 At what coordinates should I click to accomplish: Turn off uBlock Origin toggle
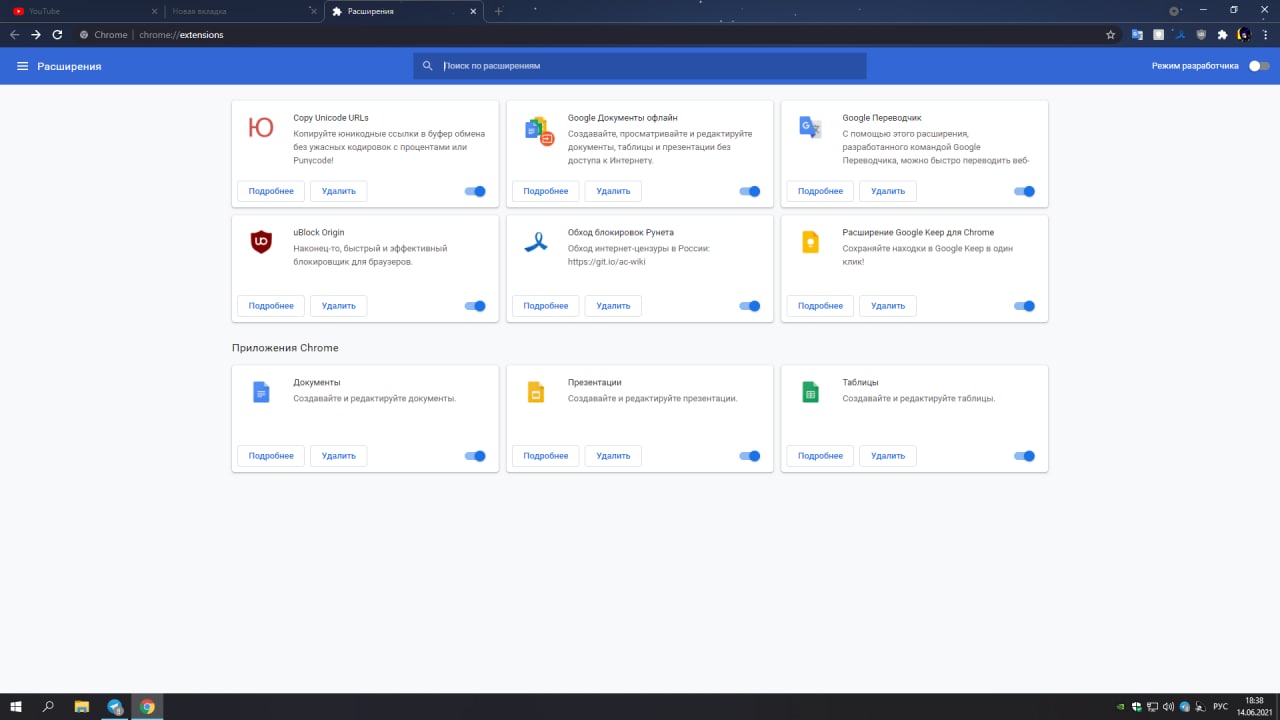[x=475, y=306]
